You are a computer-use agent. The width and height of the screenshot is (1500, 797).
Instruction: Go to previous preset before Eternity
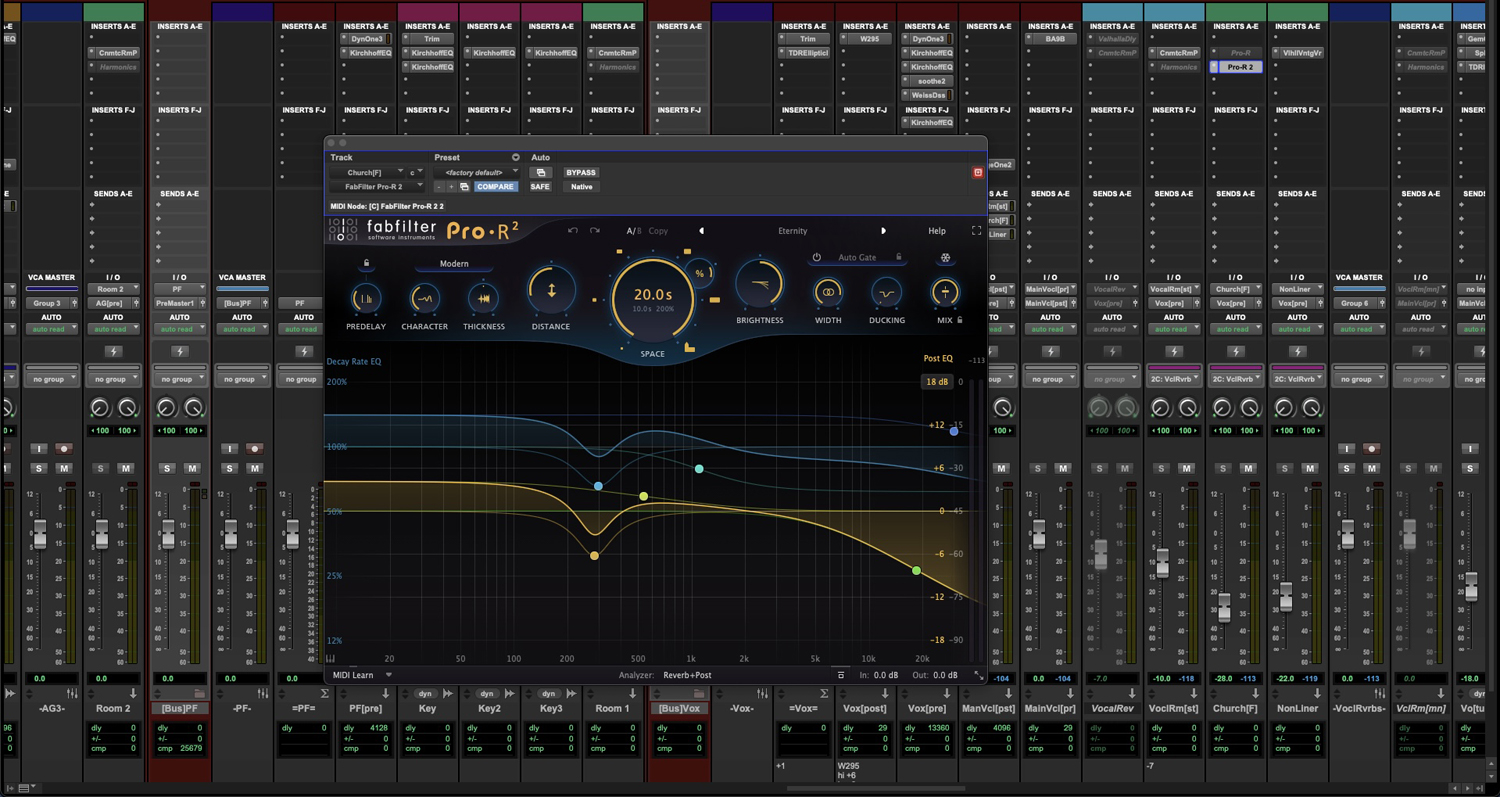pos(701,231)
